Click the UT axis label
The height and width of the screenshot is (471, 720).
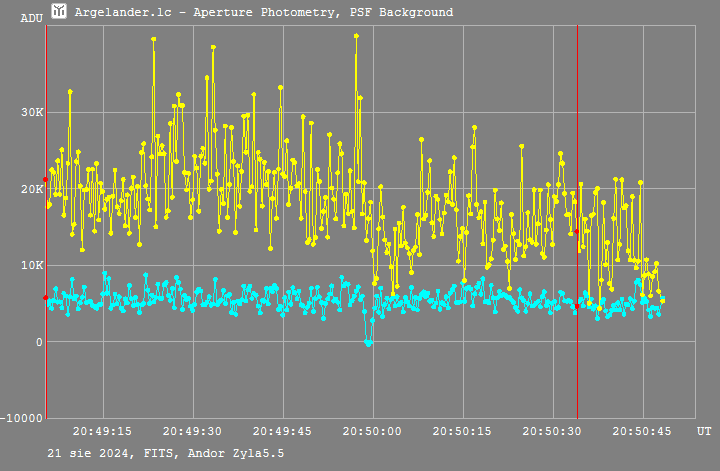[704, 432]
